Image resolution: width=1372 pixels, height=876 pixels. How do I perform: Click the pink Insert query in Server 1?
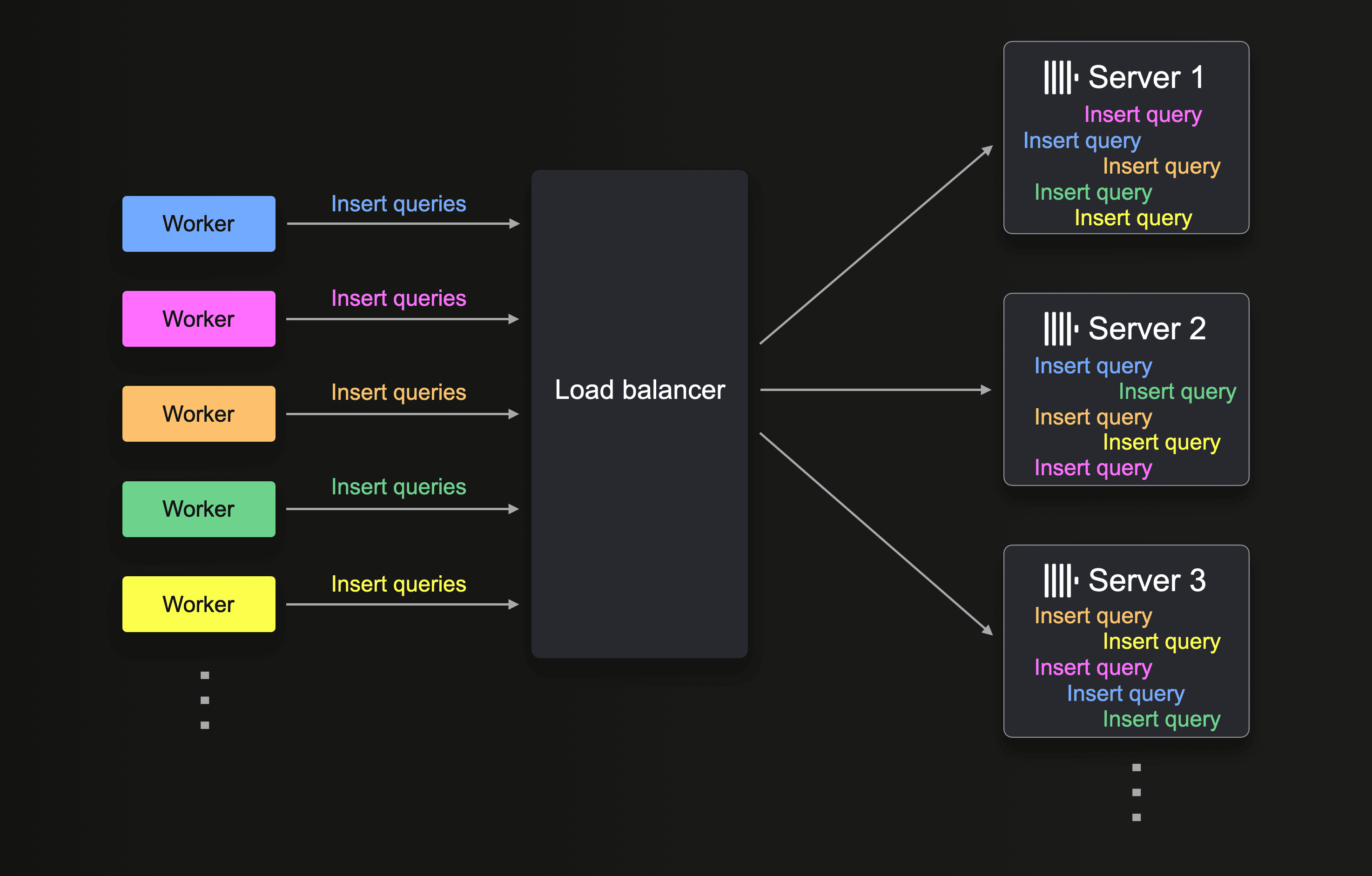pyautogui.click(x=1143, y=115)
